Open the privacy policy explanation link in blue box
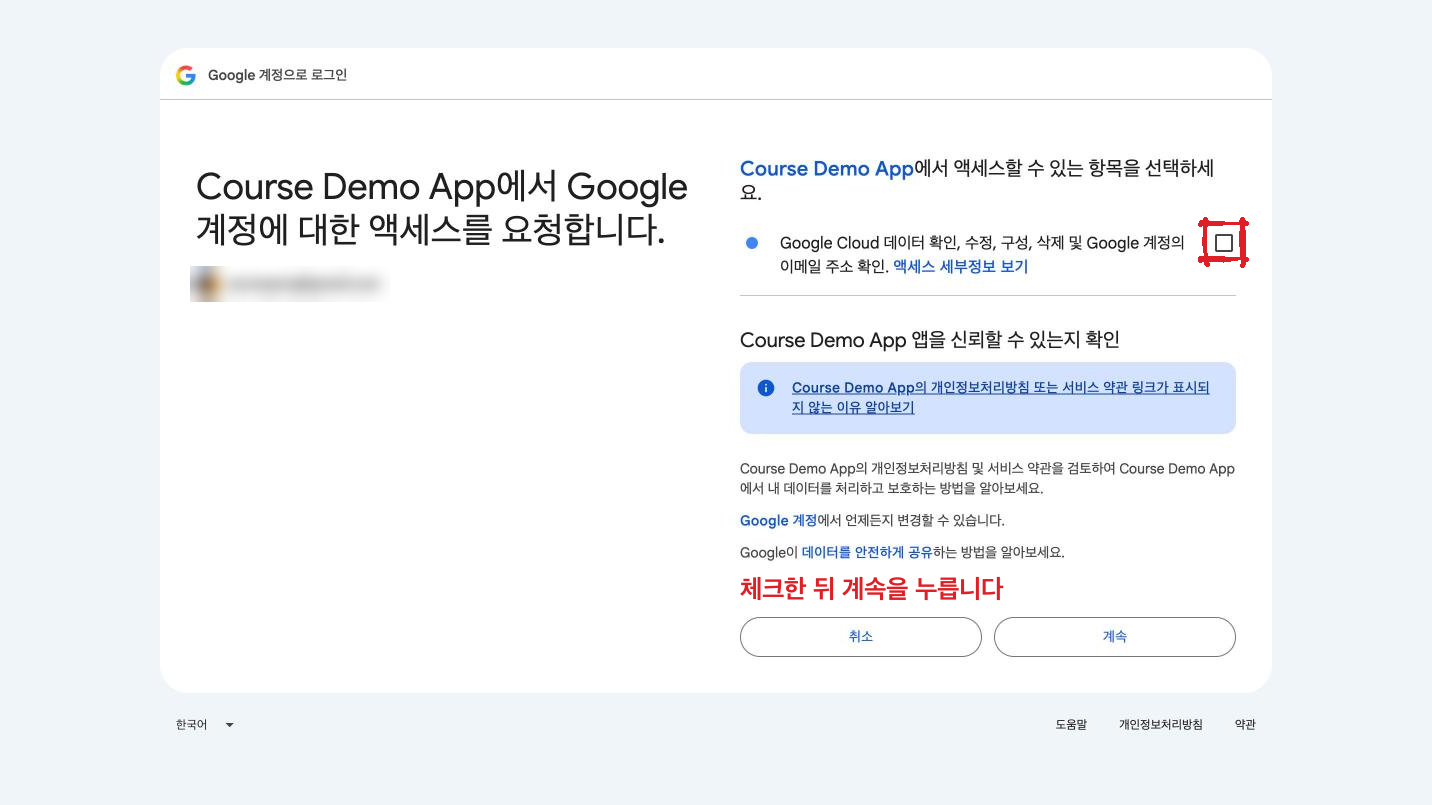This screenshot has width=1432, height=805. 1000,398
